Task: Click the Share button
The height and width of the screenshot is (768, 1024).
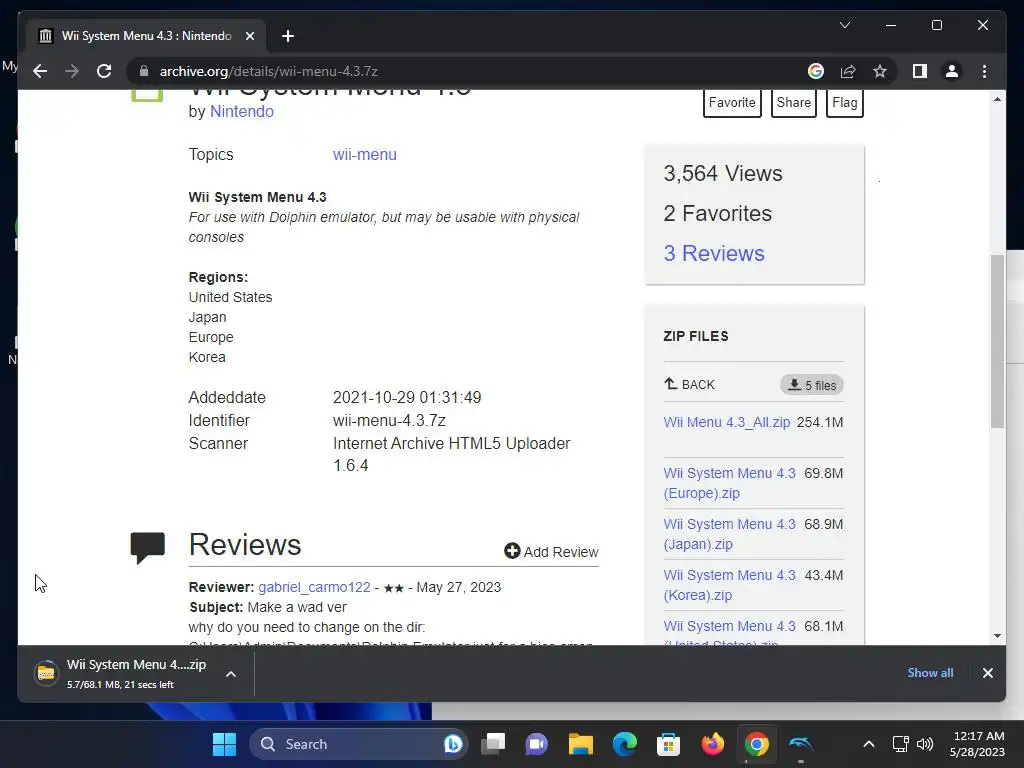Action: (793, 103)
